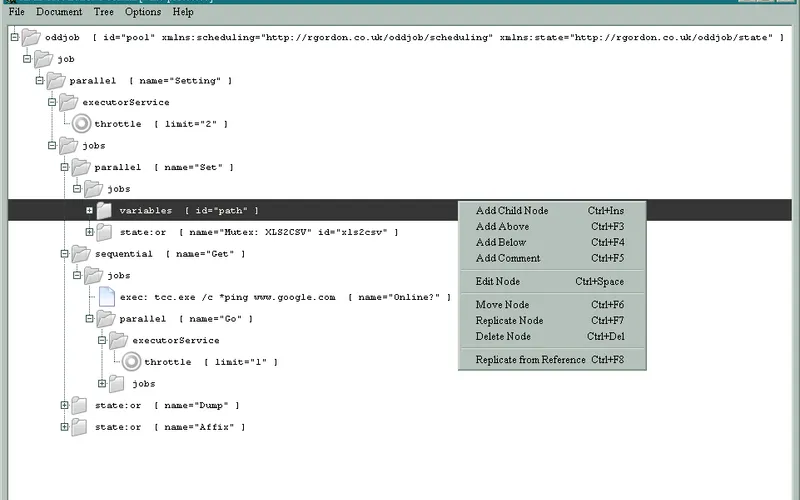The width and height of the screenshot is (800, 500).
Task: Click the oddjob folder icon
Action: [31, 37]
